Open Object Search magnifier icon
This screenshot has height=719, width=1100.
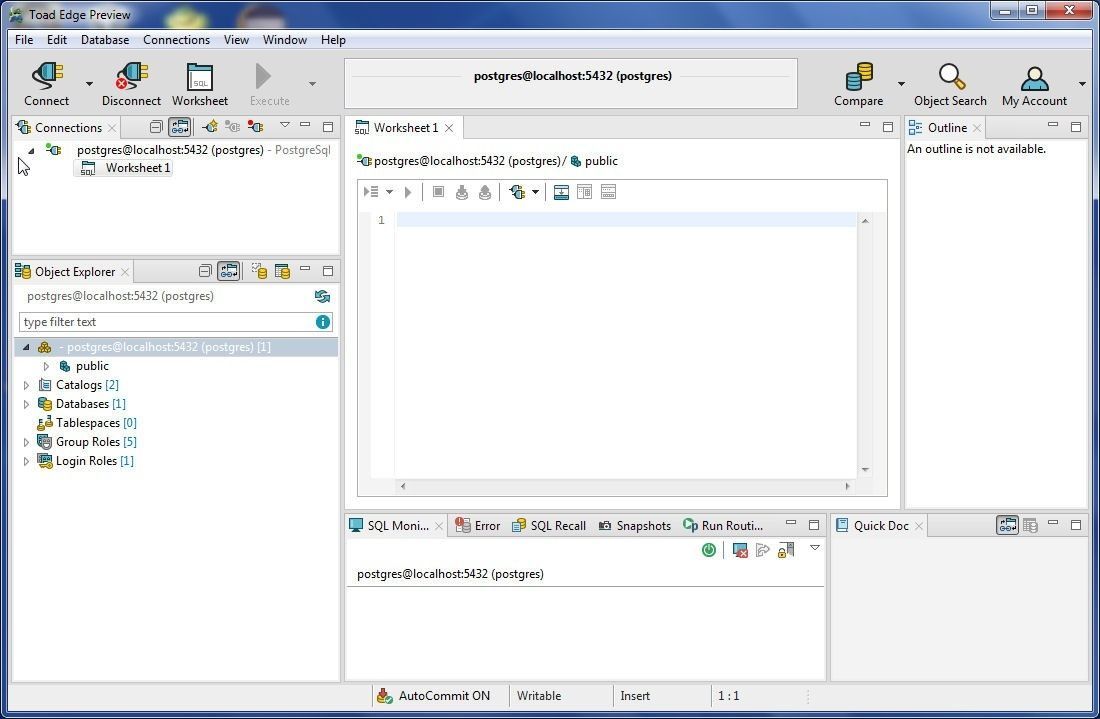pos(951,76)
